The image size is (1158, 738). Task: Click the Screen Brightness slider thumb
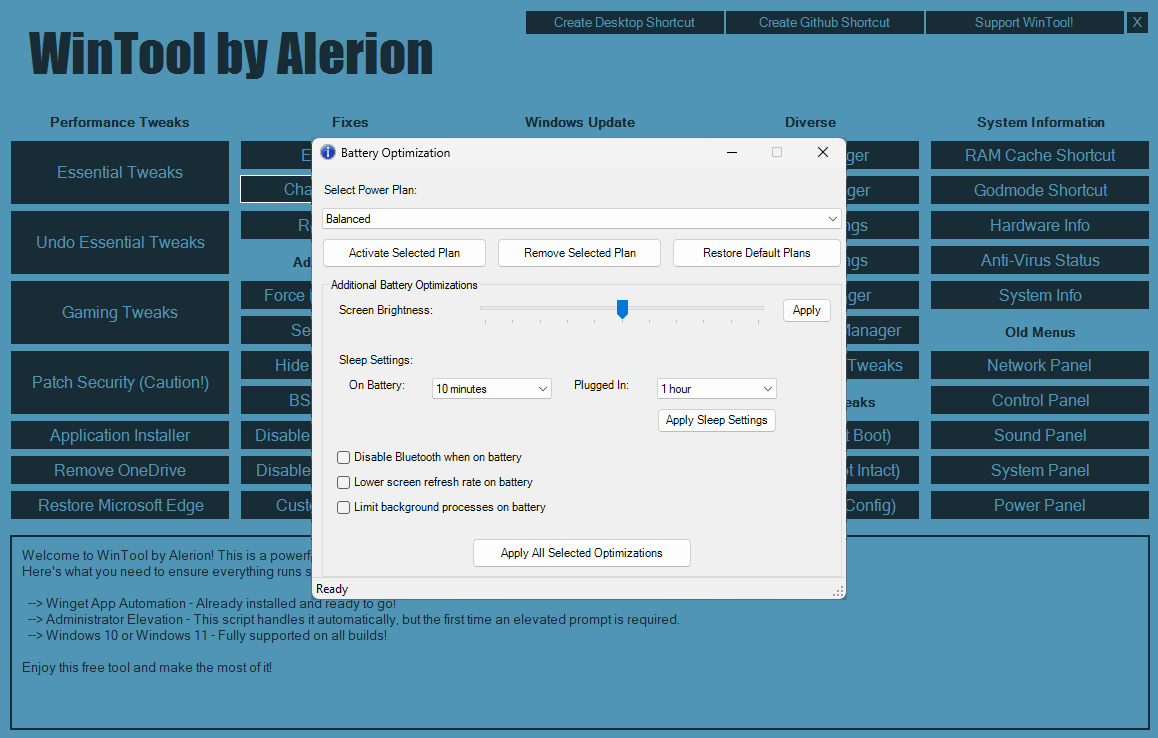coord(623,309)
